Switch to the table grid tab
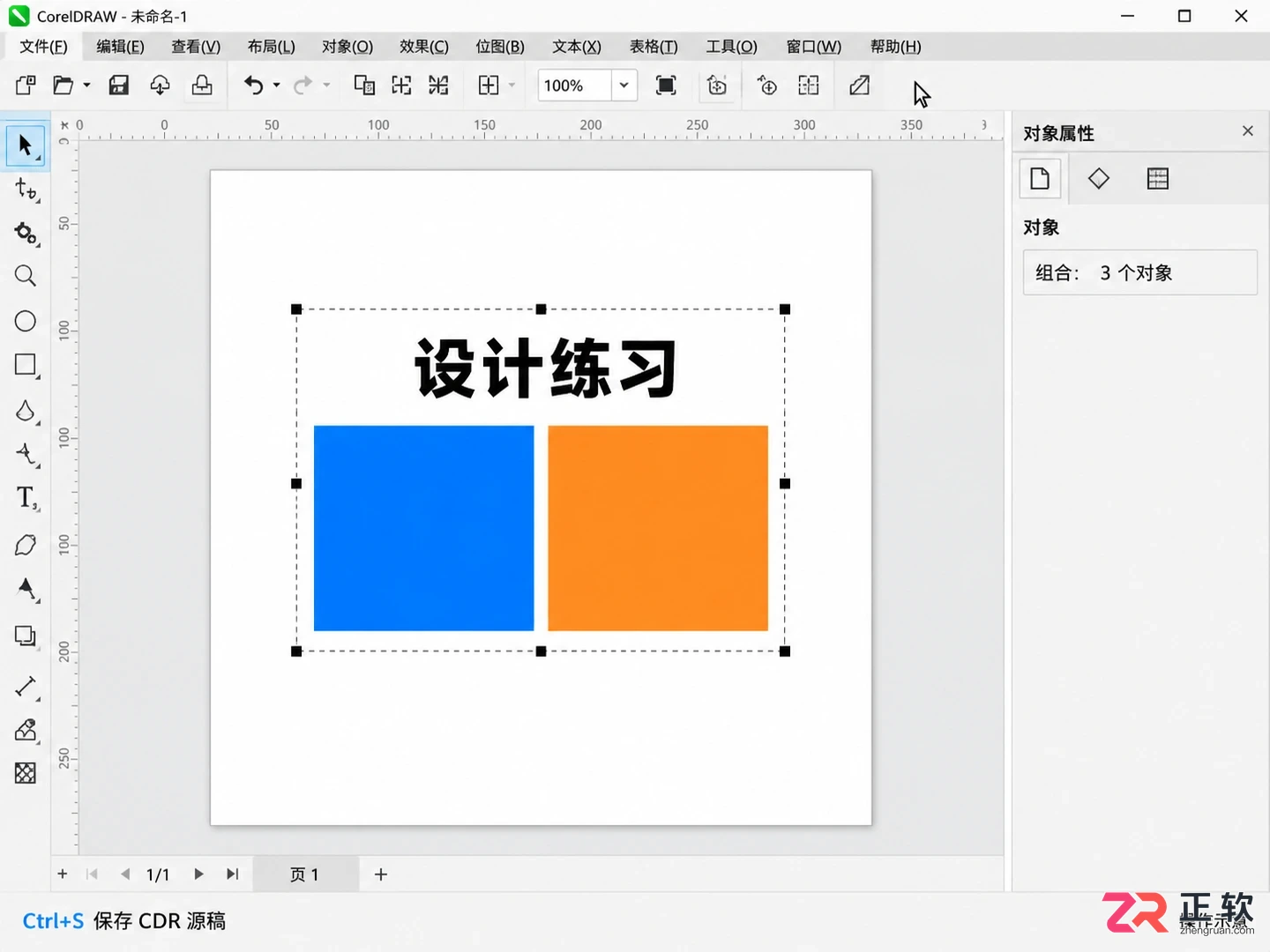The width and height of the screenshot is (1270, 952). tap(1158, 179)
